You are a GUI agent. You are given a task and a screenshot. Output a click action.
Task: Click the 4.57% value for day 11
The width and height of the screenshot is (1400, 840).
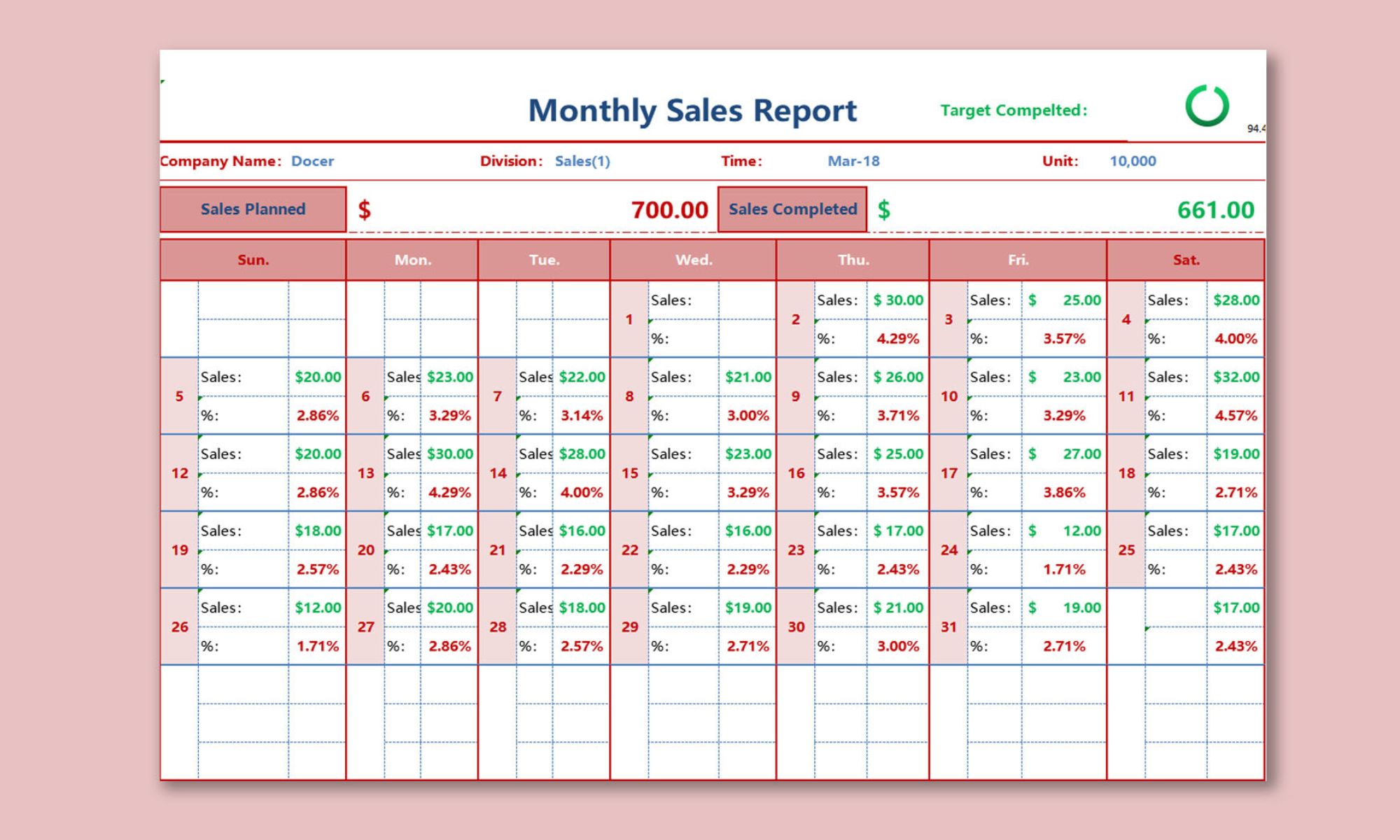(x=1235, y=416)
